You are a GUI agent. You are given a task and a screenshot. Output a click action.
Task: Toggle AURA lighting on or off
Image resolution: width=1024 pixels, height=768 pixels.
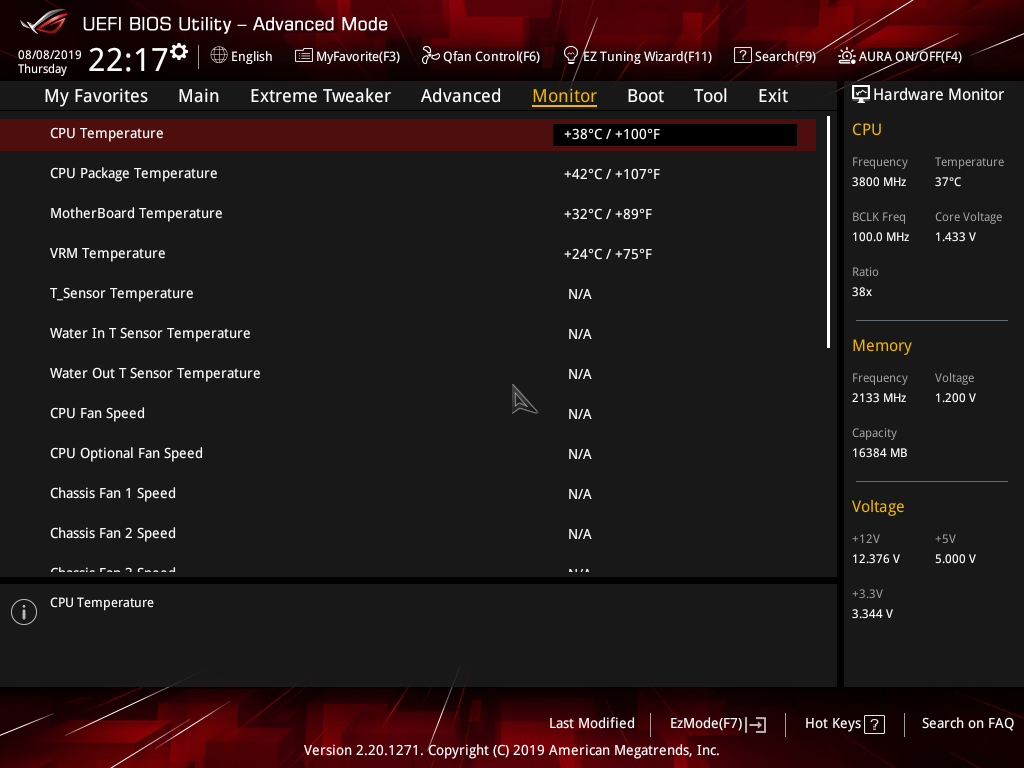(899, 56)
